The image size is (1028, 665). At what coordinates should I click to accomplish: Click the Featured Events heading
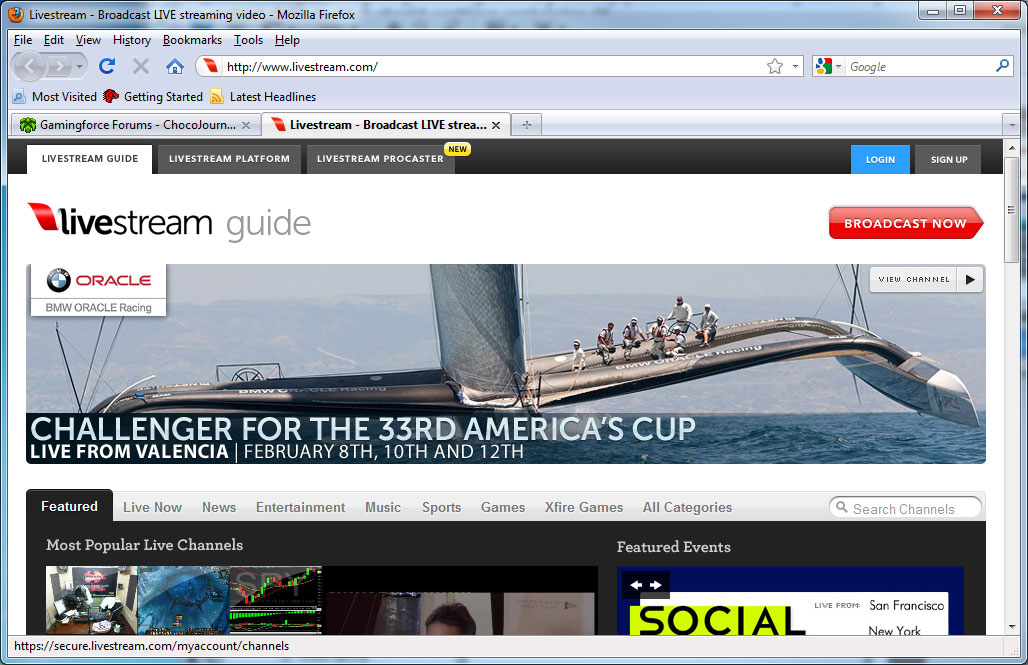[673, 547]
